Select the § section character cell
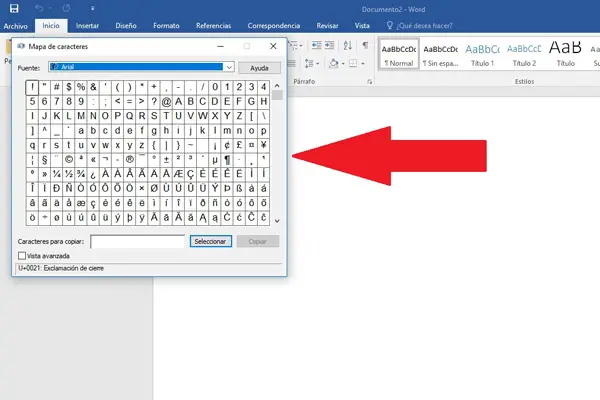The image size is (600, 400). click(44, 159)
